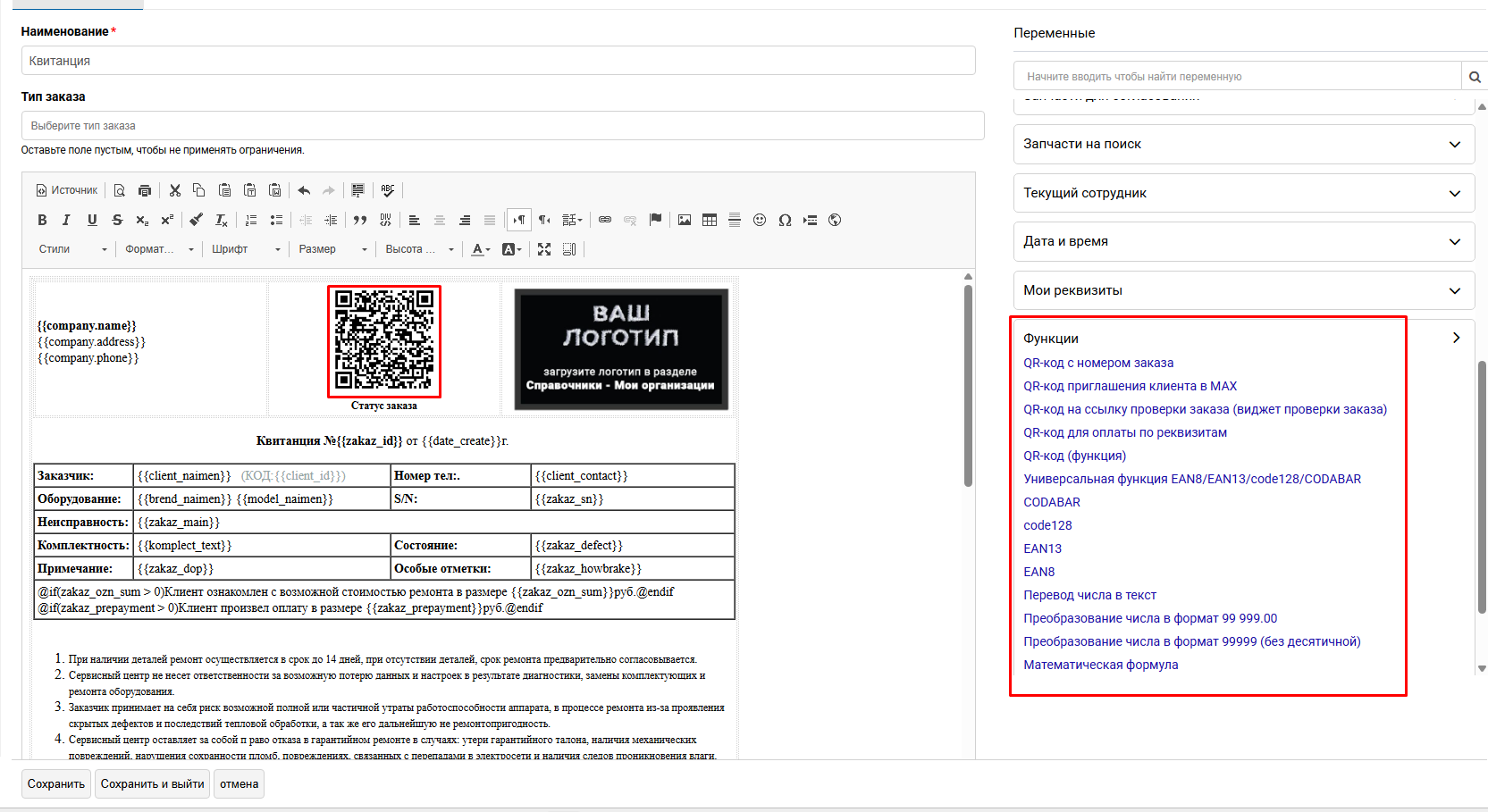The height and width of the screenshot is (812, 1488).
Task: Open the Высота line height dropdown
Action: pyautogui.click(x=420, y=249)
